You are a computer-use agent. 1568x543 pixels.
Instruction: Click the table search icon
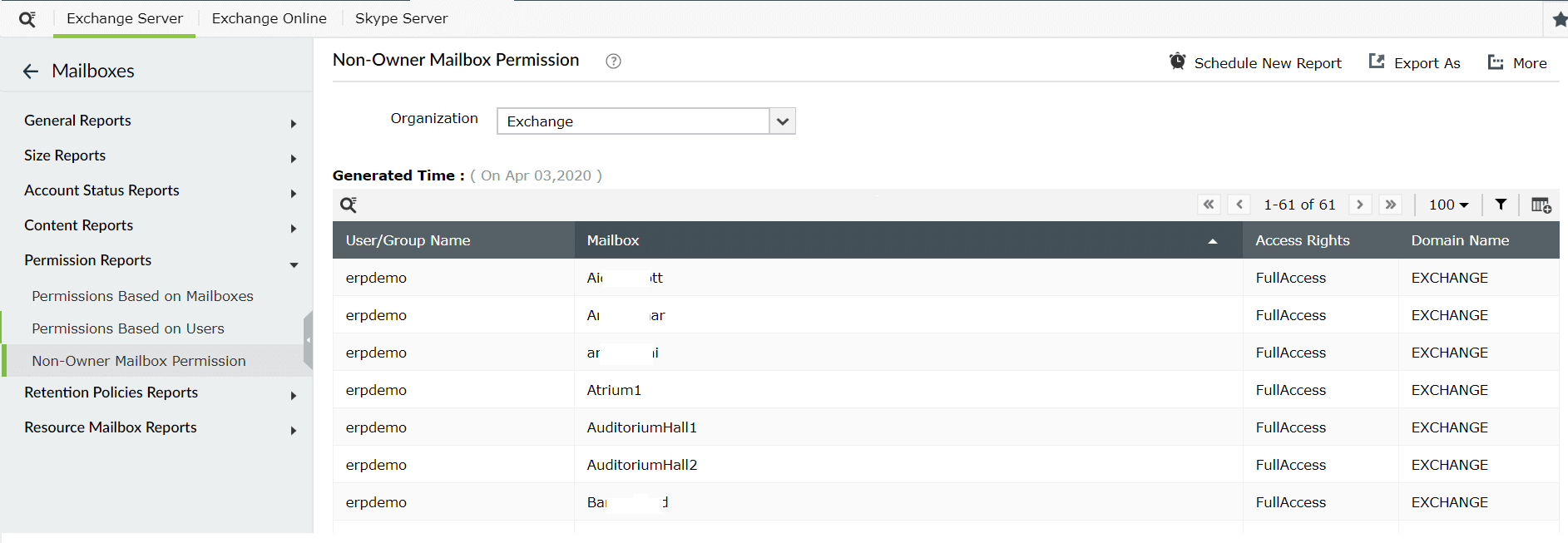tap(349, 205)
